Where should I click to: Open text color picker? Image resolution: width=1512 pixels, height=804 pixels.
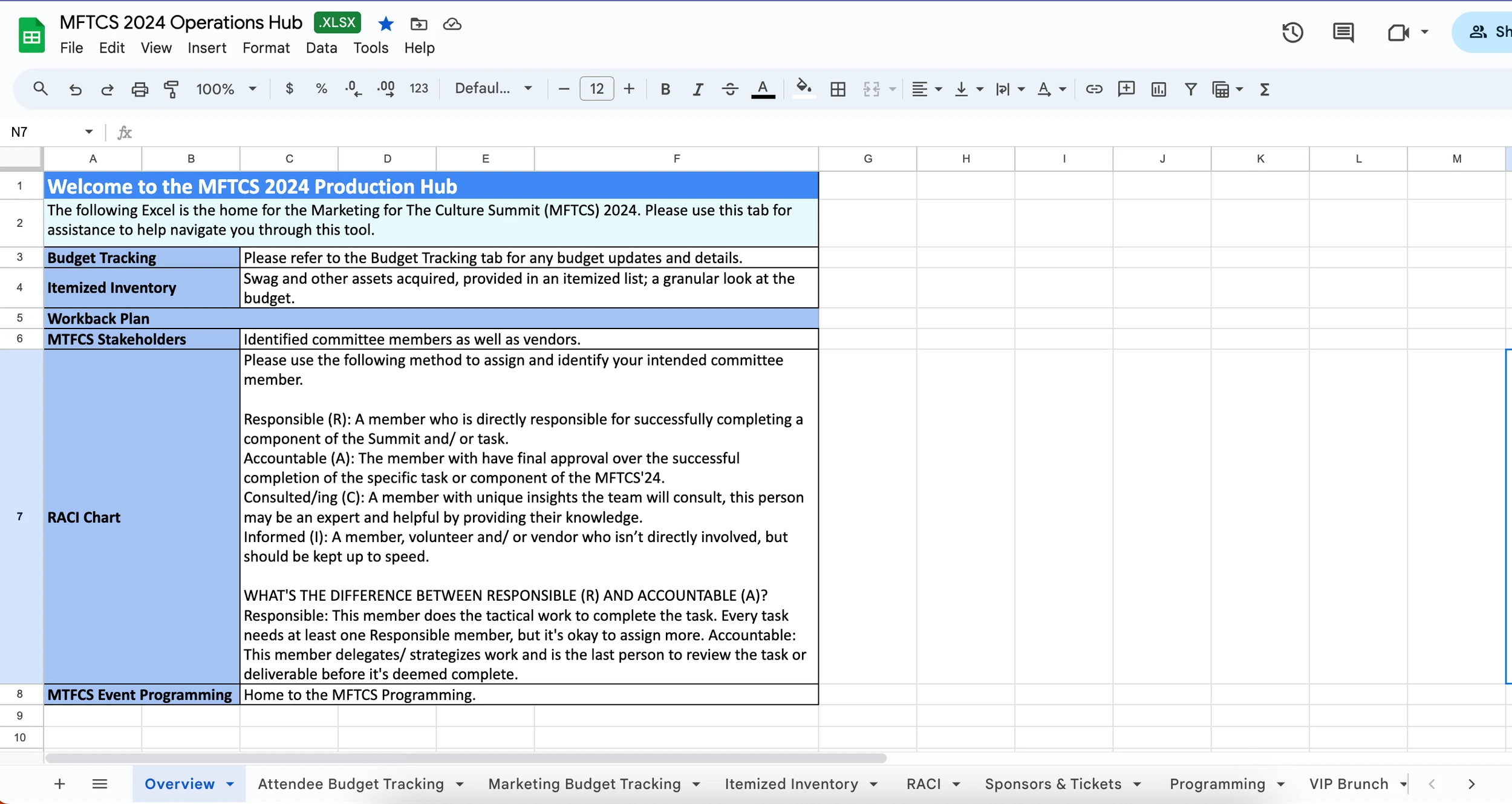coord(763,90)
